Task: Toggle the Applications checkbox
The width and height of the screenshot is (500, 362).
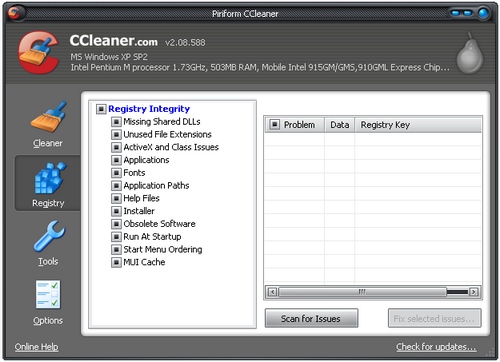Action: point(116,160)
